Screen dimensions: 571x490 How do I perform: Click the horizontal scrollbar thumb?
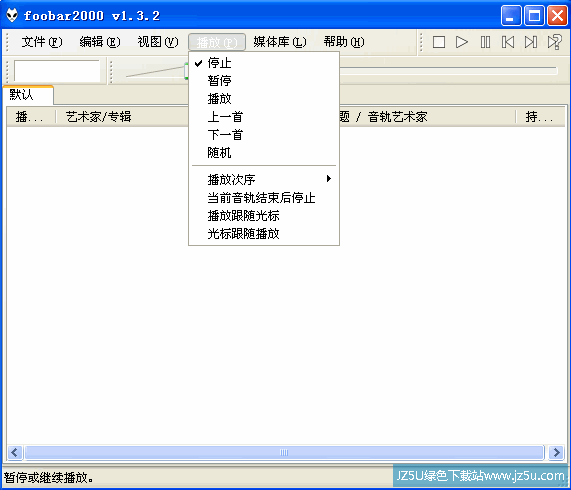pyautogui.click(x=284, y=453)
